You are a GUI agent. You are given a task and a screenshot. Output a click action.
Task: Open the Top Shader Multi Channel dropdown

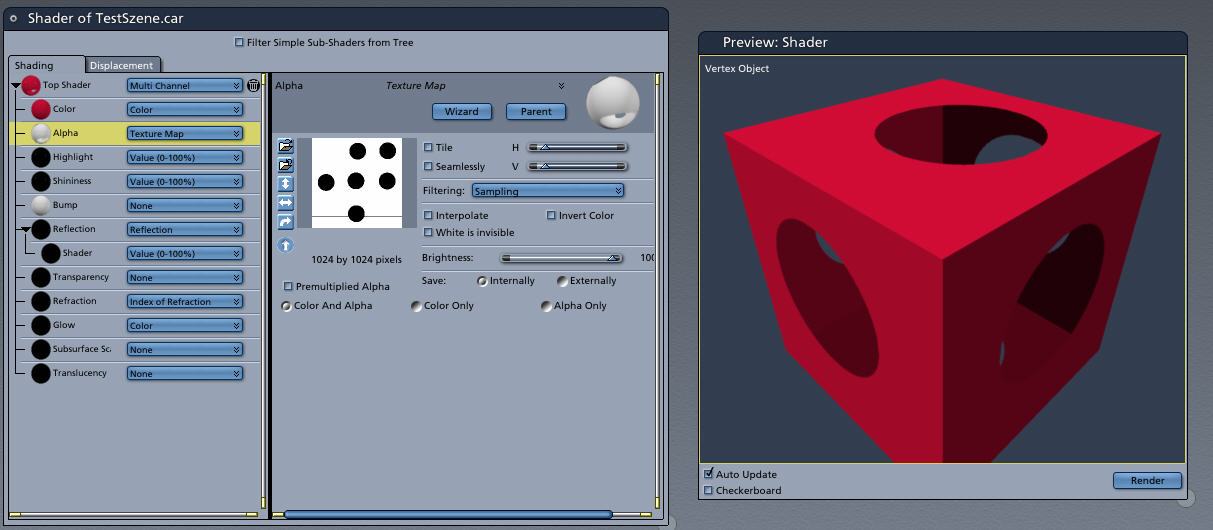185,86
